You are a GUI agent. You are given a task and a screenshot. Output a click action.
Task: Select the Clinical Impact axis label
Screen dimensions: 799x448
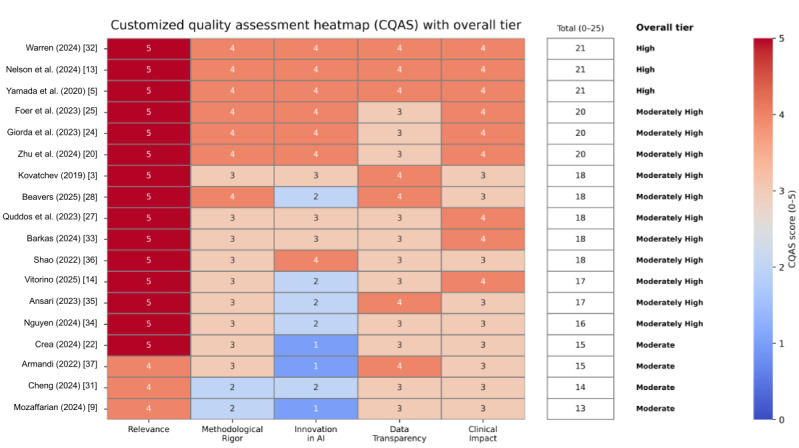483,433
